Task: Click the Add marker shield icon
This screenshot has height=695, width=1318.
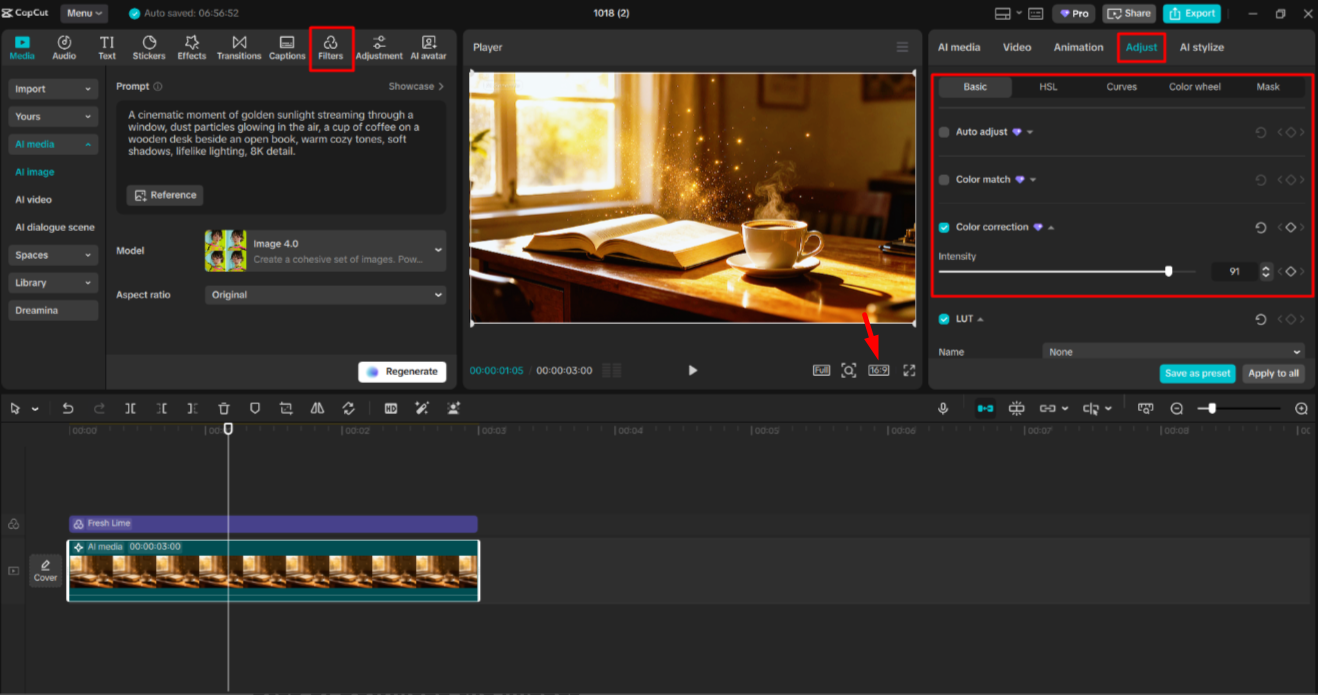Action: point(255,408)
